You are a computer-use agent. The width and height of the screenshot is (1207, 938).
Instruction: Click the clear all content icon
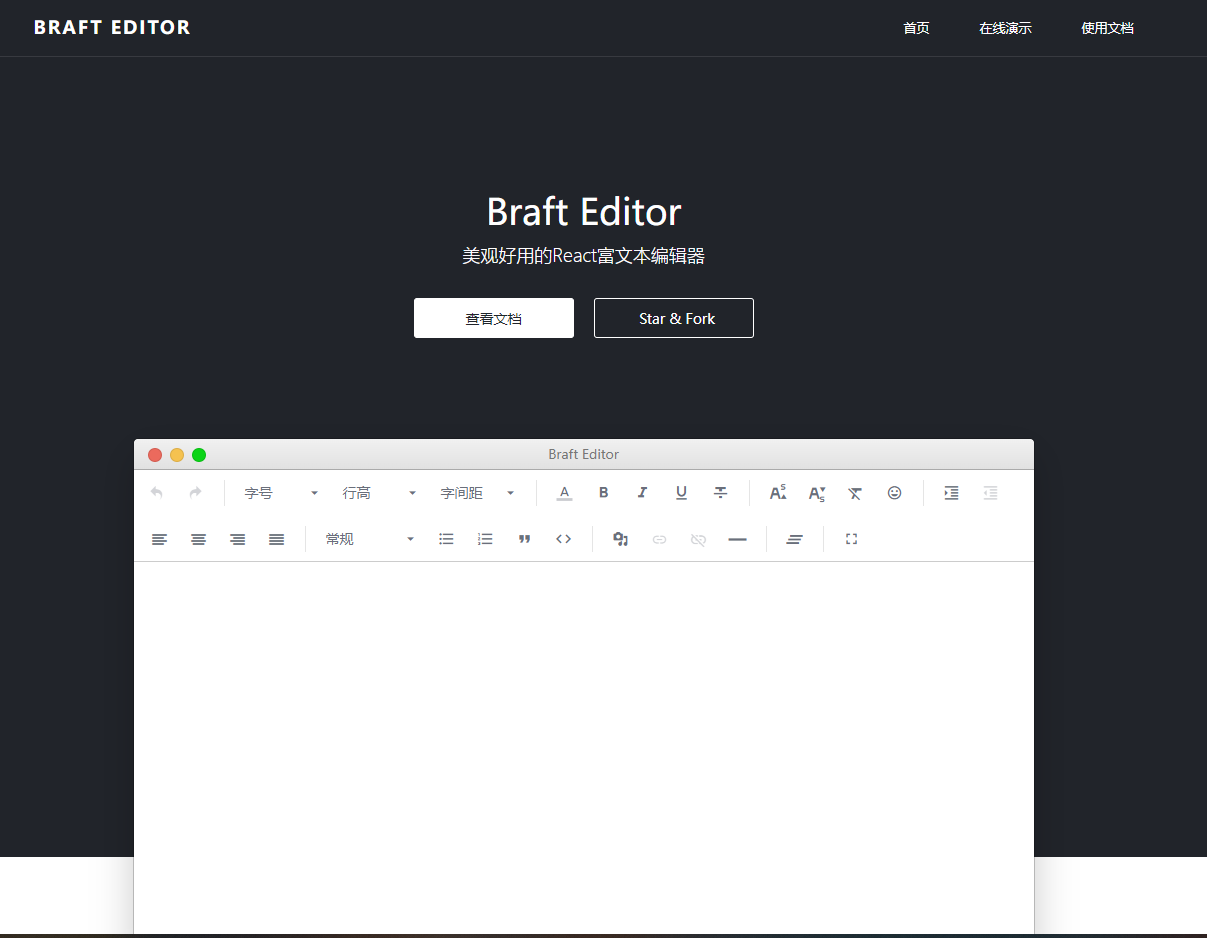(794, 539)
